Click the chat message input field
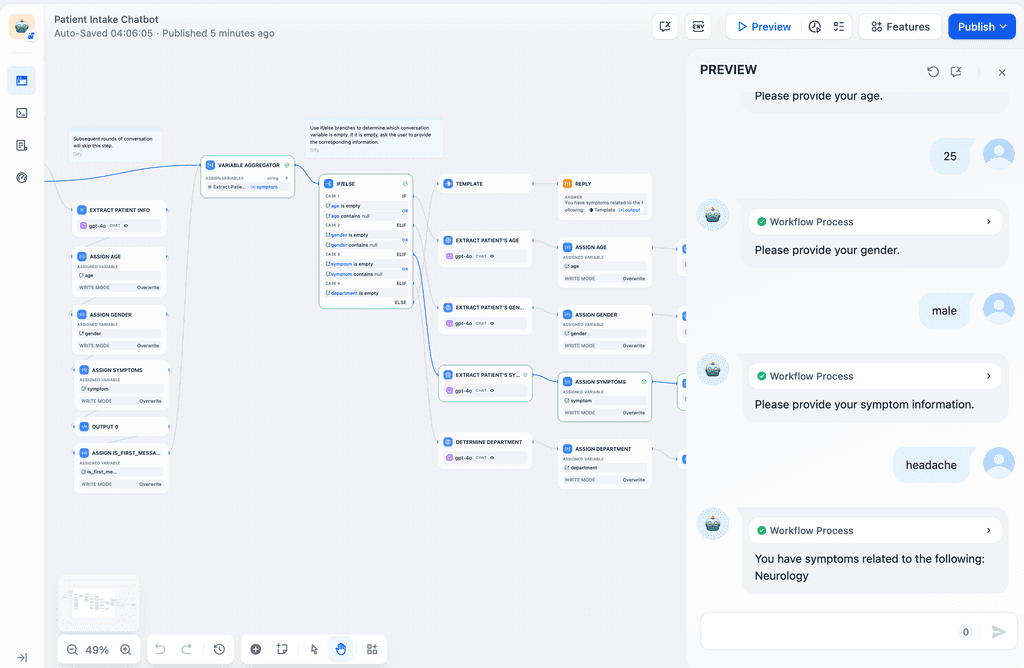This screenshot has width=1024, height=668. (x=830, y=631)
